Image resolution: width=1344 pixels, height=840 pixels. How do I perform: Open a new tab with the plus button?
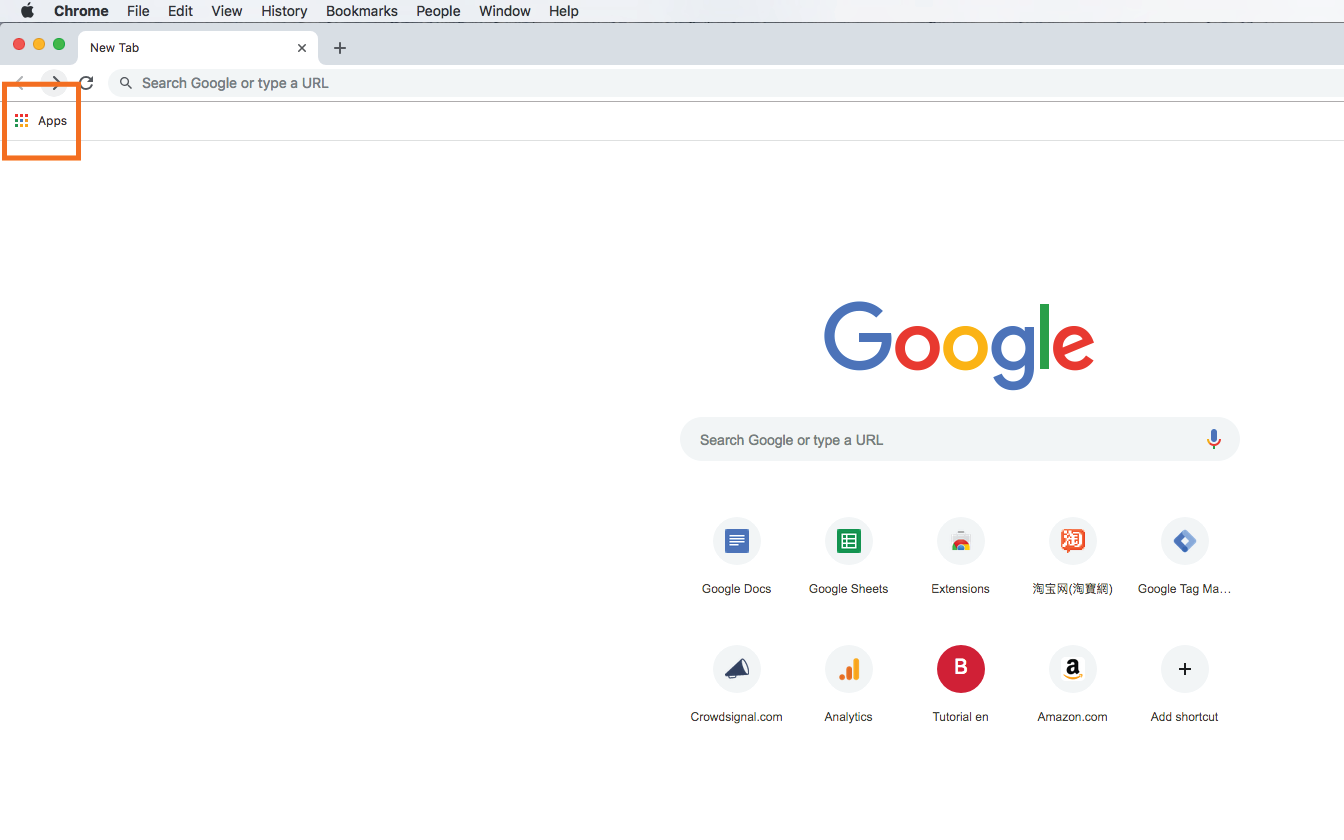tap(340, 48)
